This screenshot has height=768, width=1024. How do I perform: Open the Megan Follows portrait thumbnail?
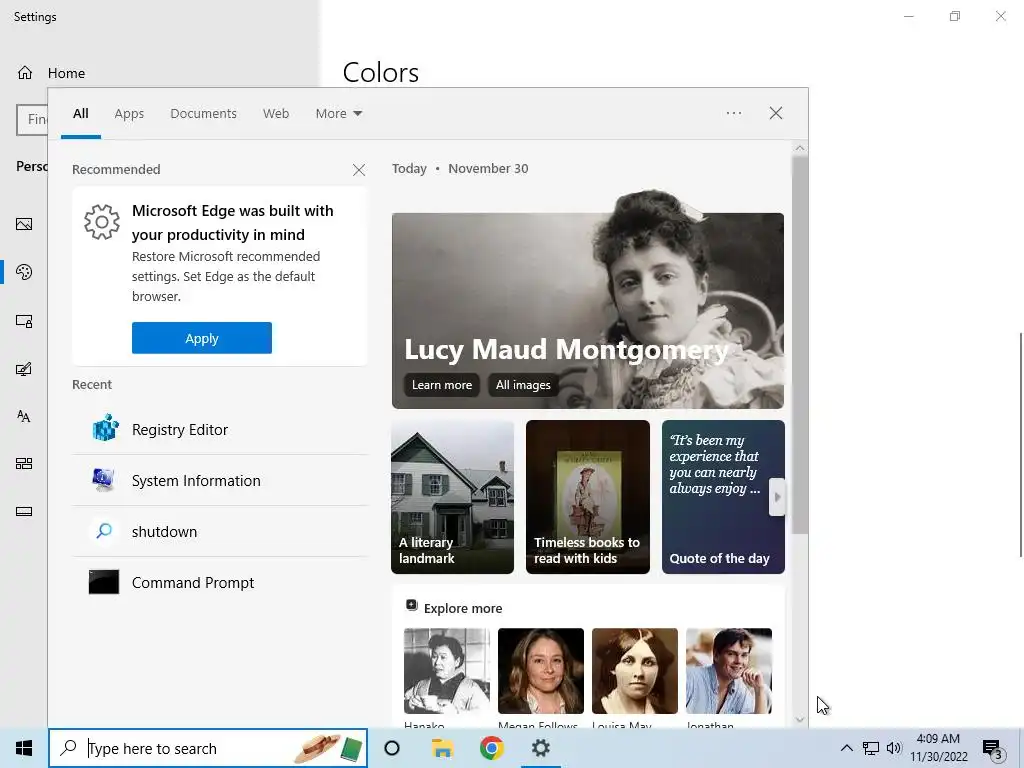[541, 671]
